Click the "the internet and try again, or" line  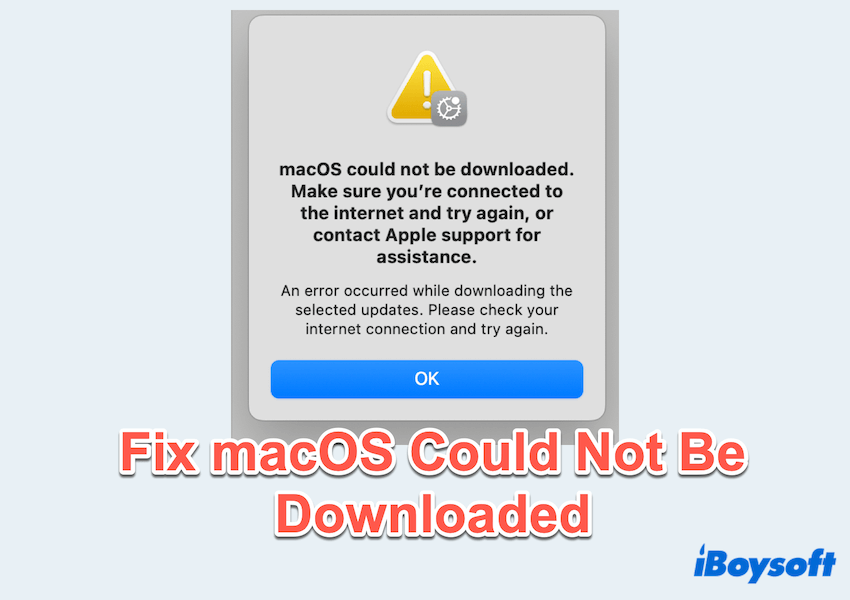[x=427, y=213]
